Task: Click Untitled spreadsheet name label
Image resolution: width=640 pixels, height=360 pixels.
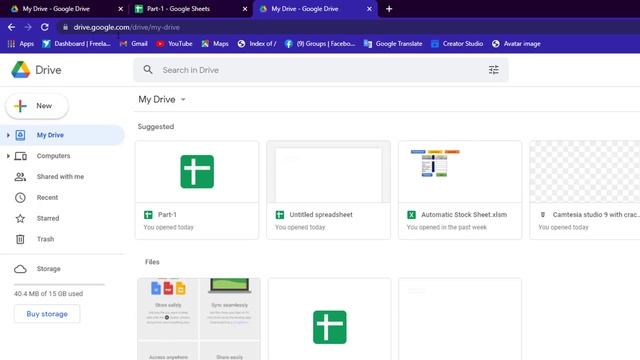Action: tap(321, 215)
